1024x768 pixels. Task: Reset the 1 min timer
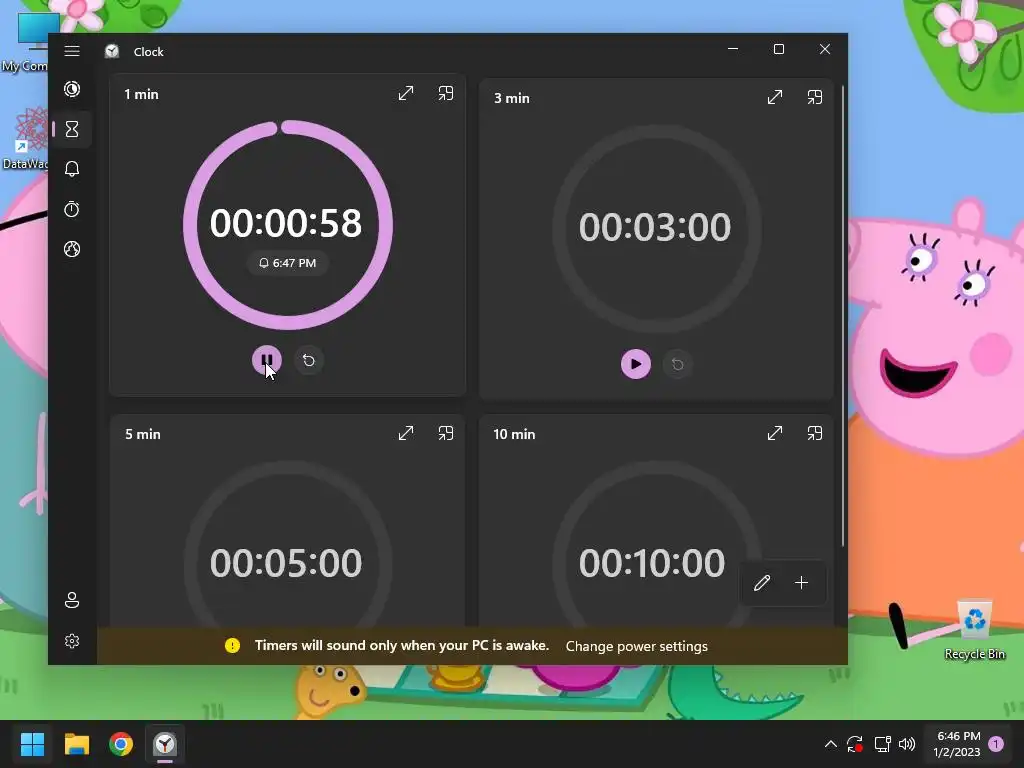[309, 360]
